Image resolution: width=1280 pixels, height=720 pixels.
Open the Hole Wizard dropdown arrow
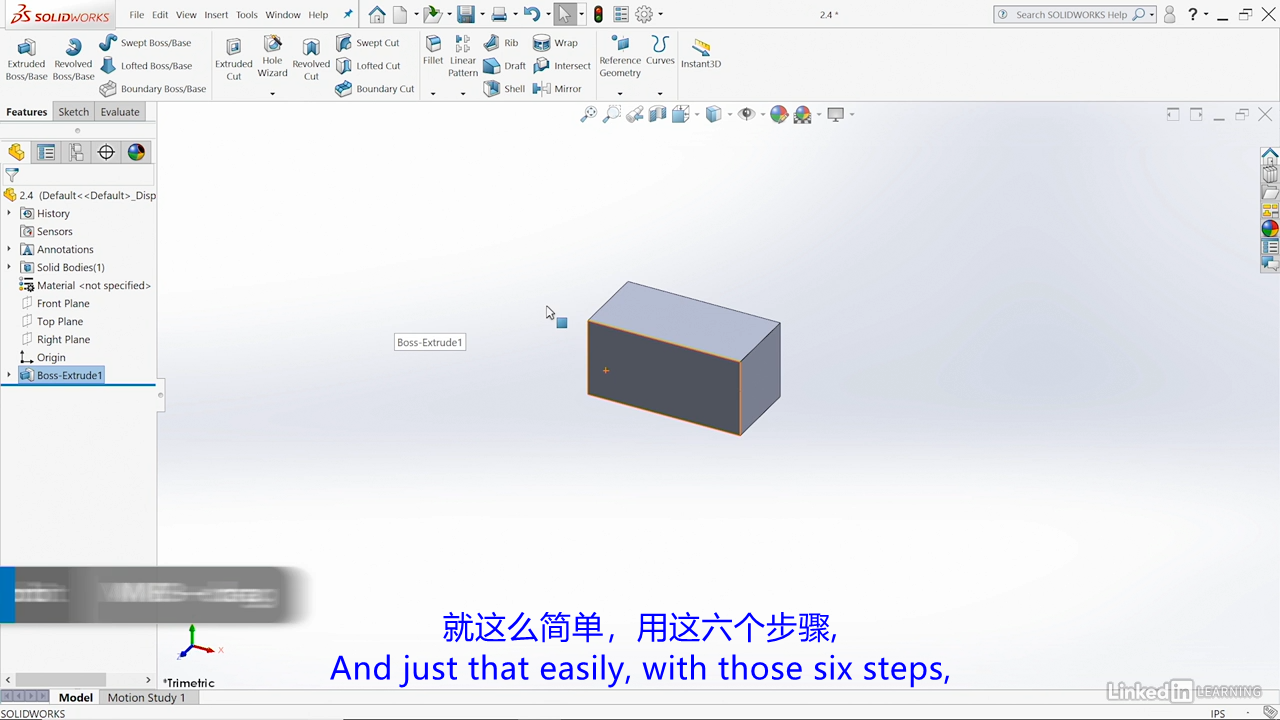[272, 93]
